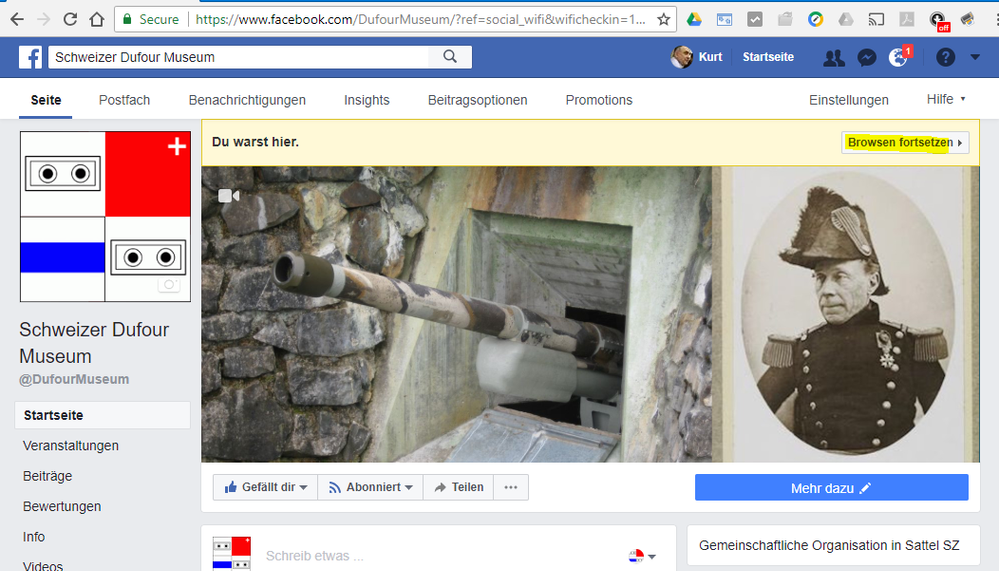Open Veranstaltungen in sidebar
The image size is (999, 571).
pyautogui.click(x=71, y=445)
